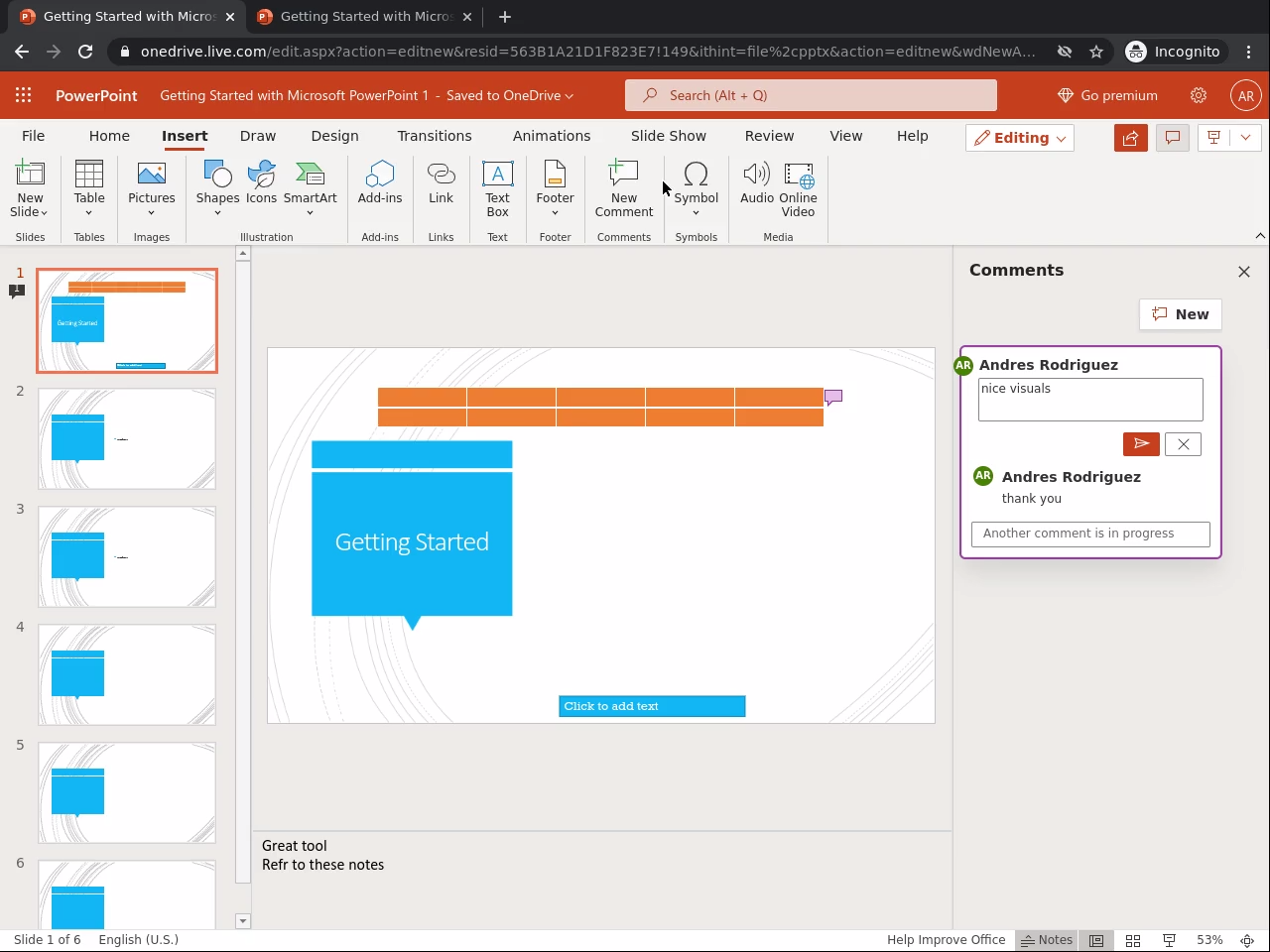Open the Footer options
1270x952 pixels.
coord(556,188)
